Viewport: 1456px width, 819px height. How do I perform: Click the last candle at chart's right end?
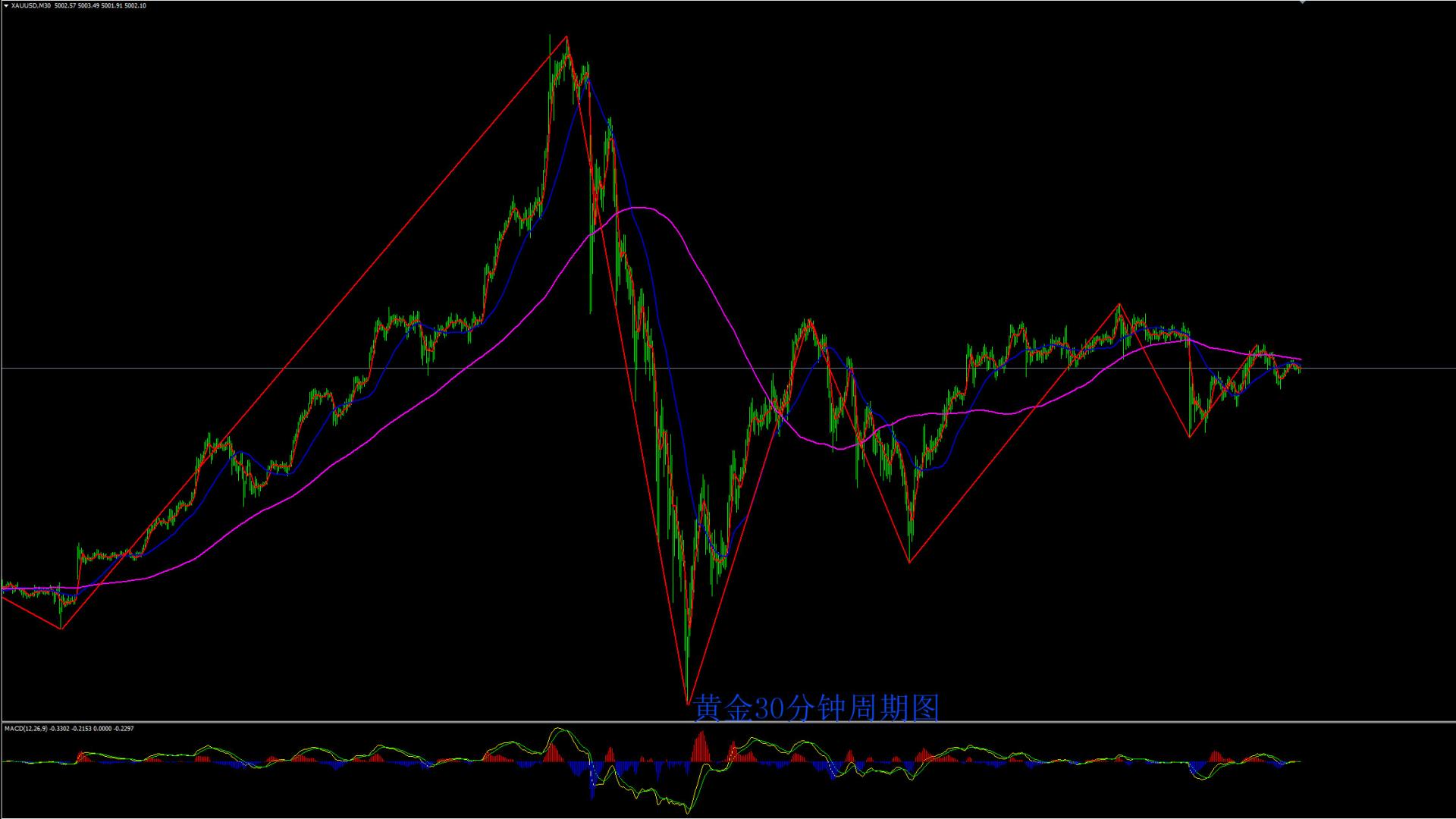[1300, 369]
